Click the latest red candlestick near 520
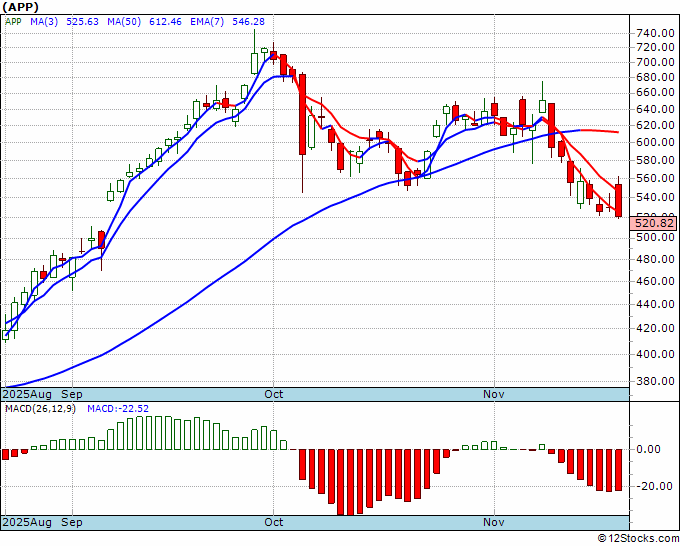 (619, 200)
